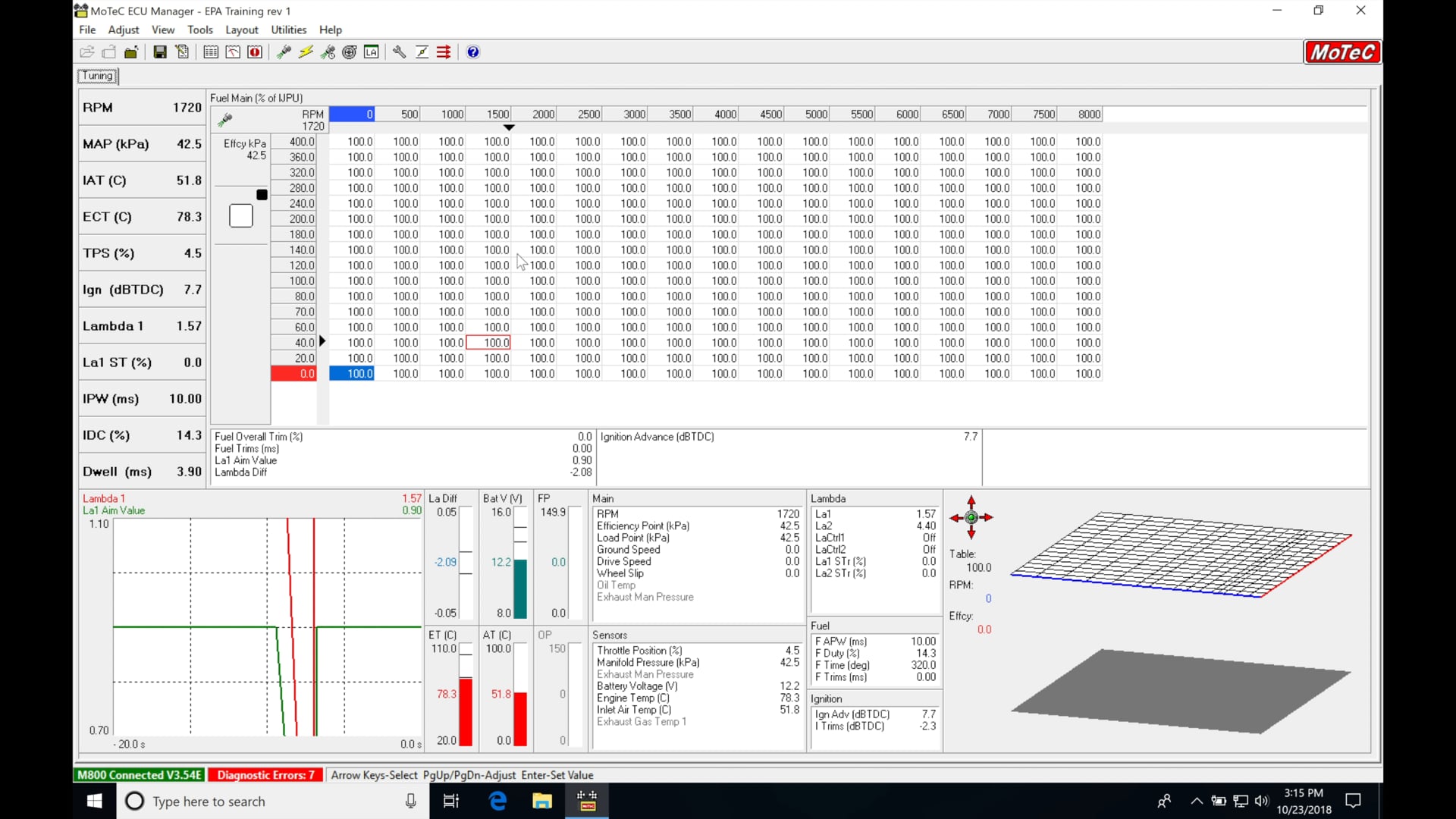1456x819 pixels.
Task: Expand the RPM column marker arrow above 1500
Action: (509, 127)
